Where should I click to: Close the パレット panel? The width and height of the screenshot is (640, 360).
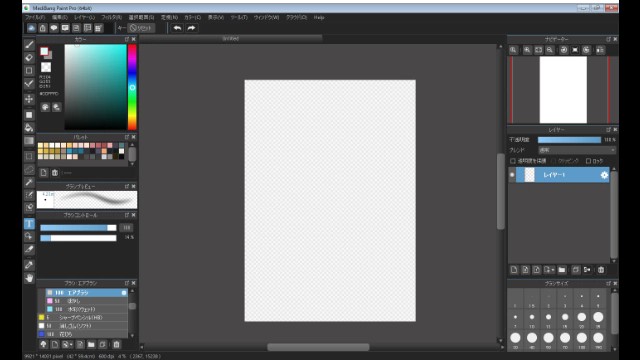pos(133,137)
